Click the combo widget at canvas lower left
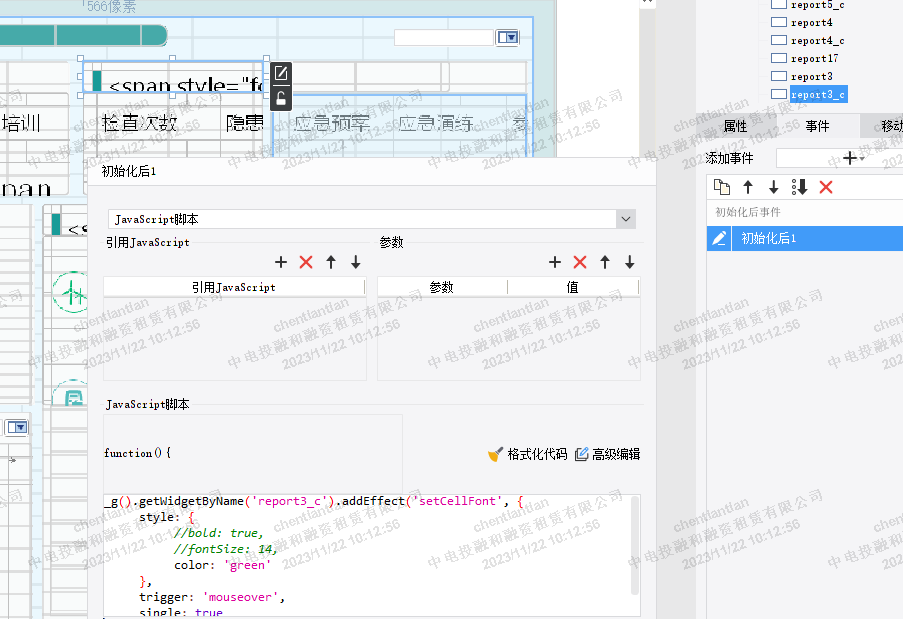Viewport: 903px width, 619px height. point(17,427)
